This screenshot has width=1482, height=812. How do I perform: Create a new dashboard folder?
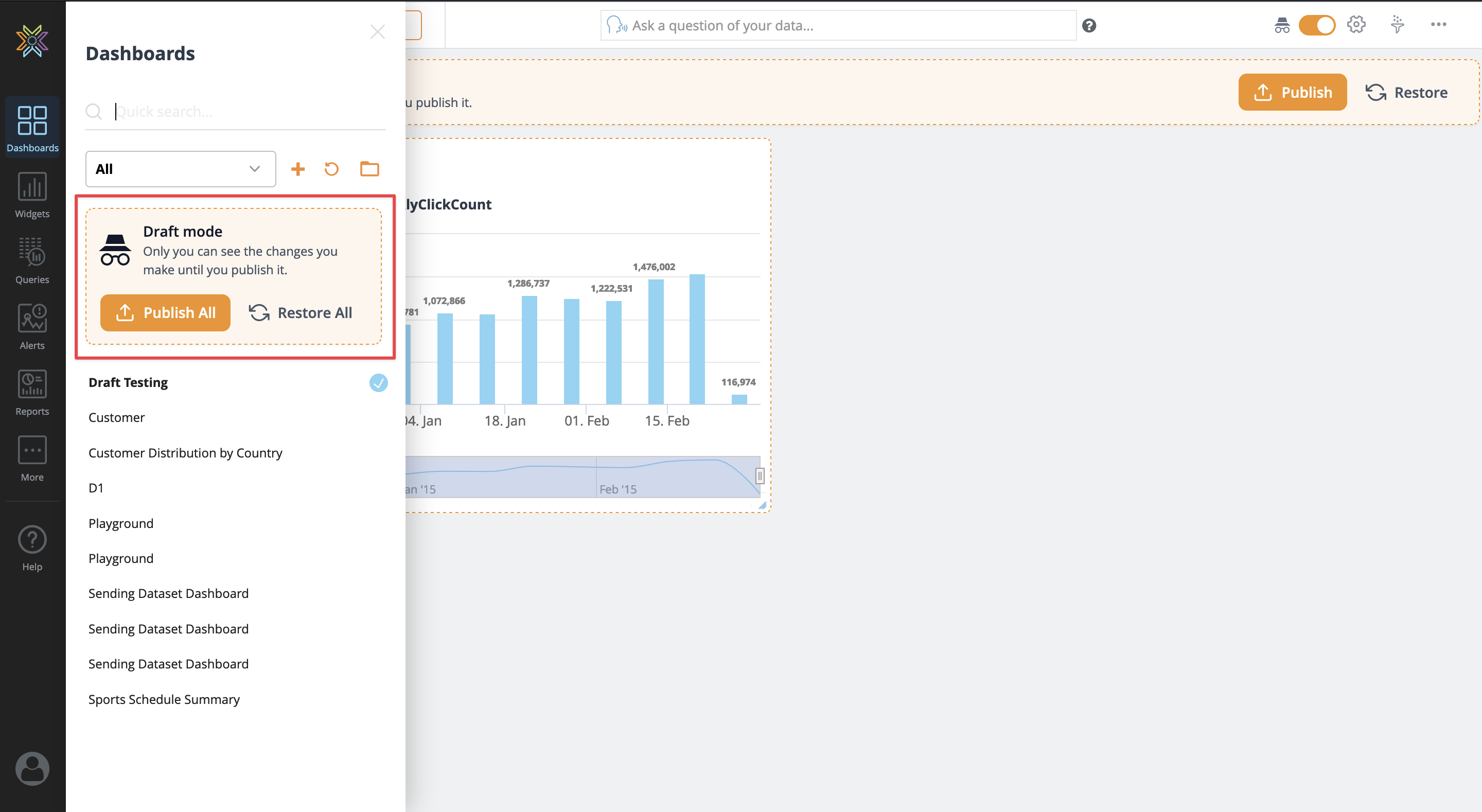pyautogui.click(x=369, y=169)
